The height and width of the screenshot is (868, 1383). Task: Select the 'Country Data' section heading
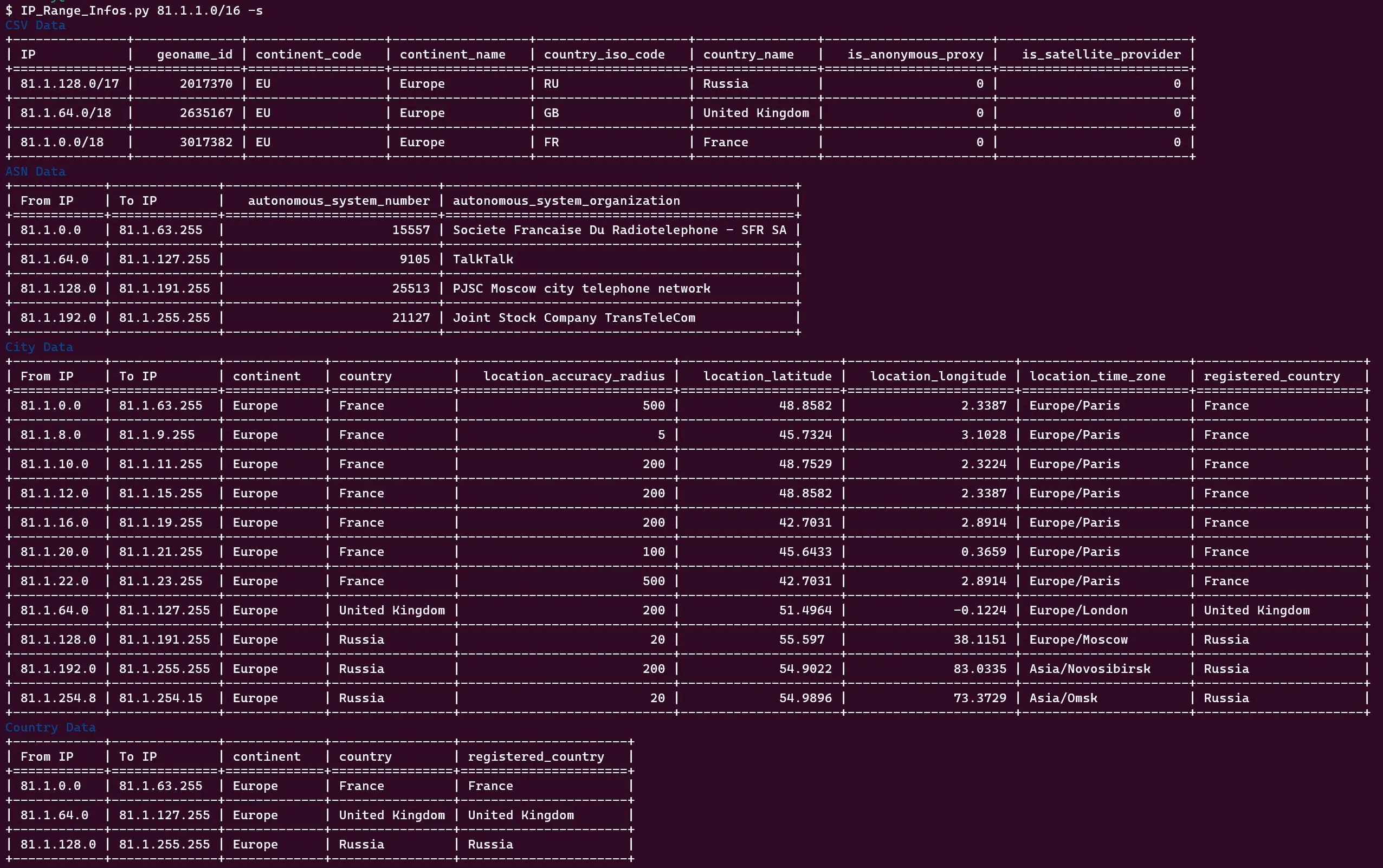50,728
